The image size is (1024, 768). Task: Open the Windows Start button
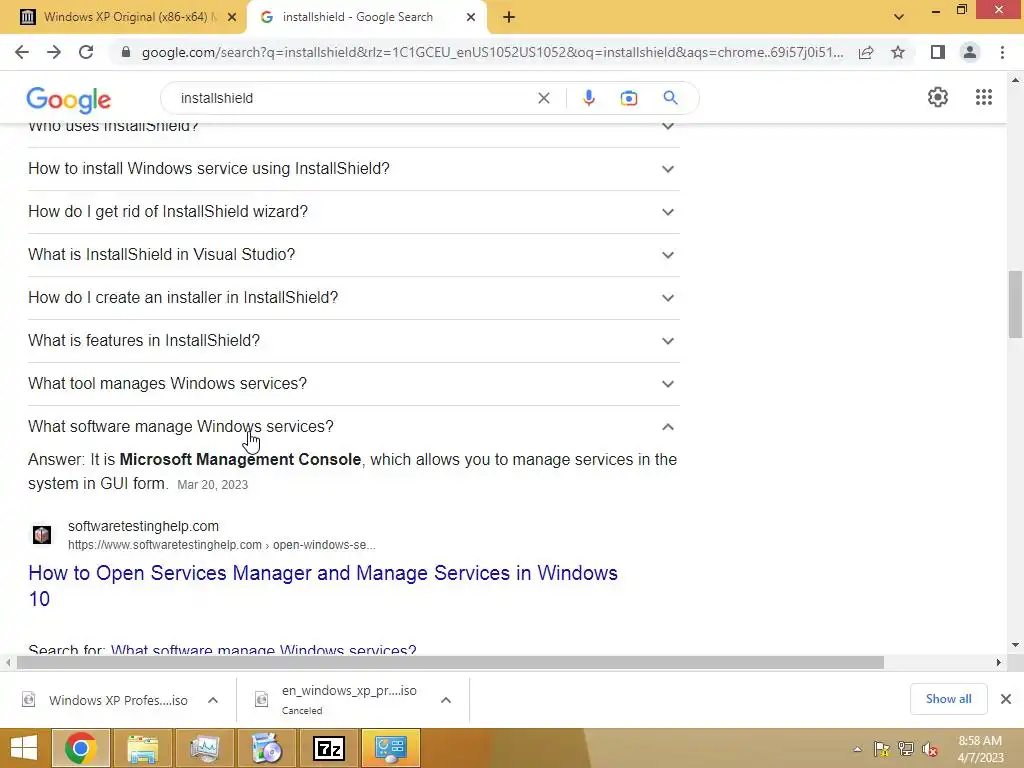(24, 748)
